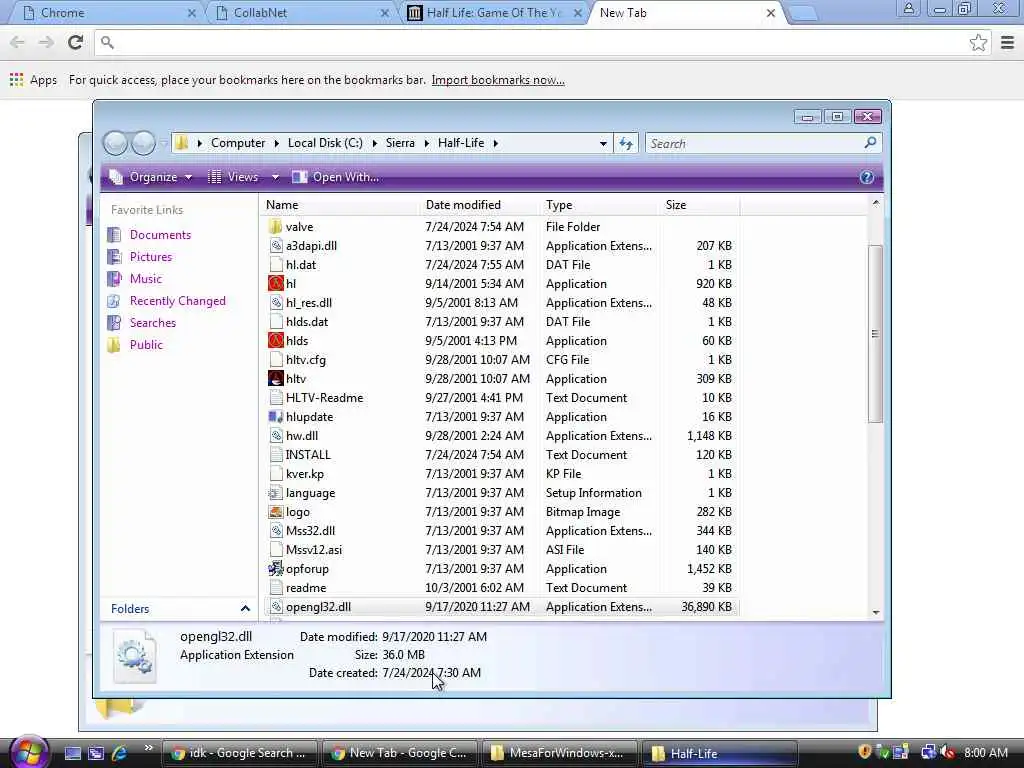The width and height of the screenshot is (1024, 768).
Task: Click Show Desktop quick launch icon
Action: [x=72, y=753]
